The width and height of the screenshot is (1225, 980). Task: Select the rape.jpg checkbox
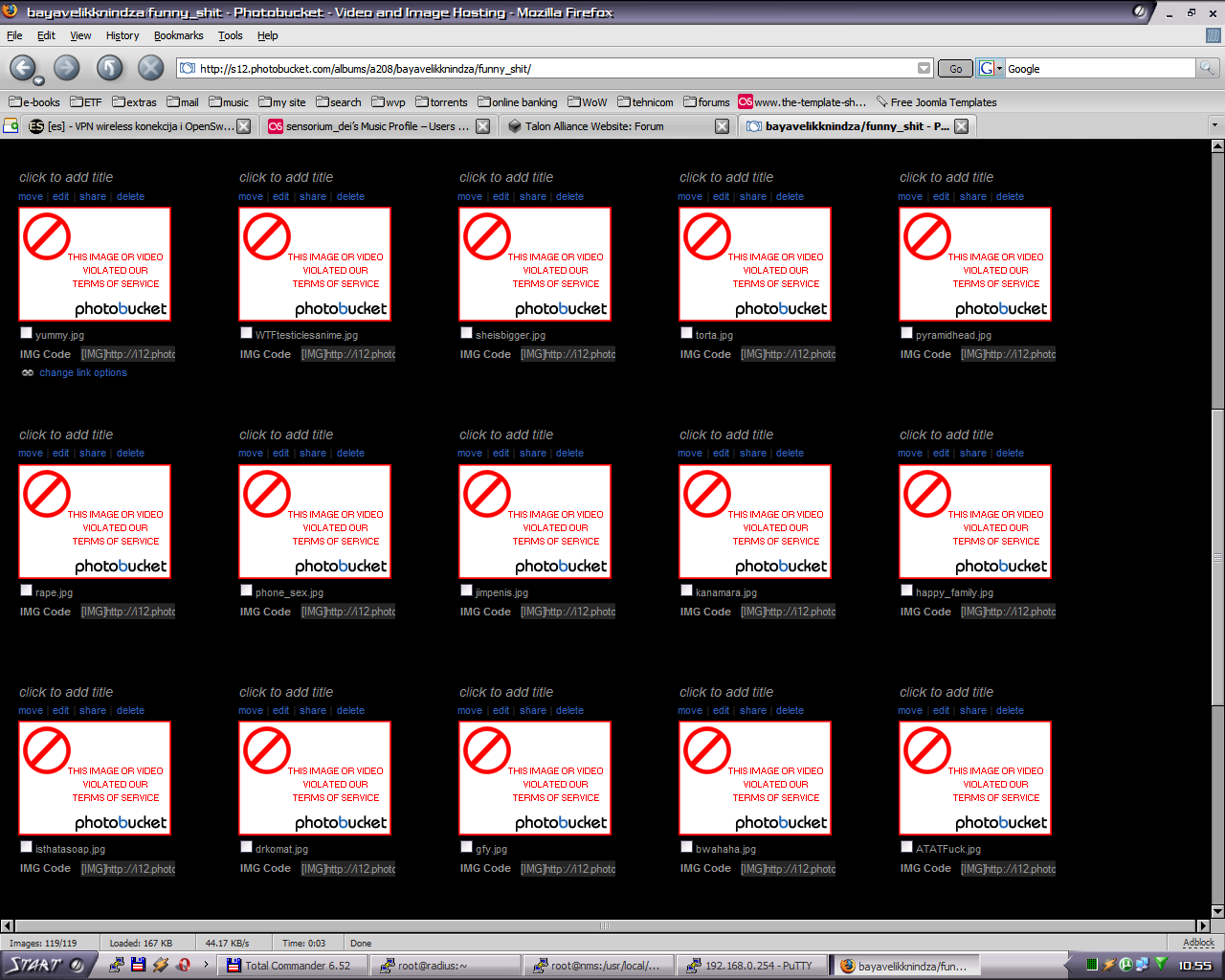26,590
